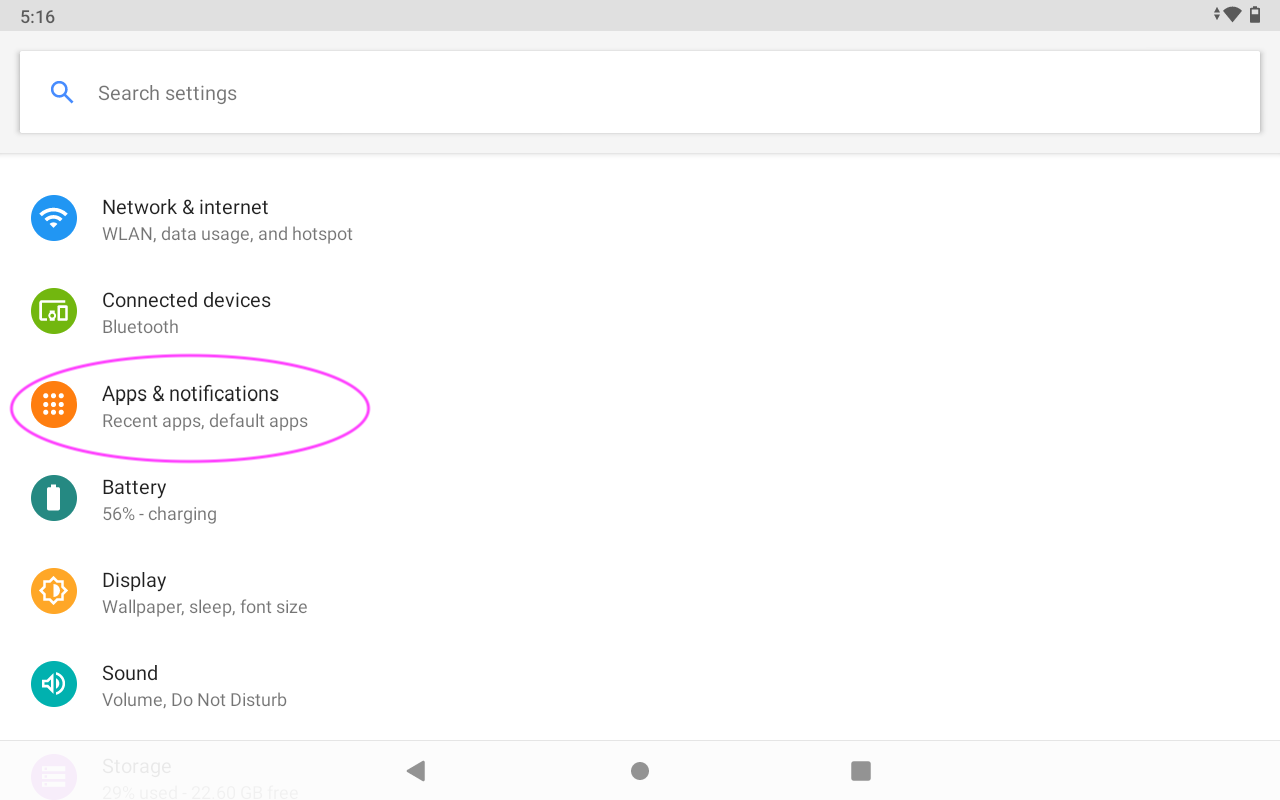Image resolution: width=1280 pixels, height=800 pixels.
Task: Tap the Wi-Fi status bar indicator
Action: [1232, 15]
